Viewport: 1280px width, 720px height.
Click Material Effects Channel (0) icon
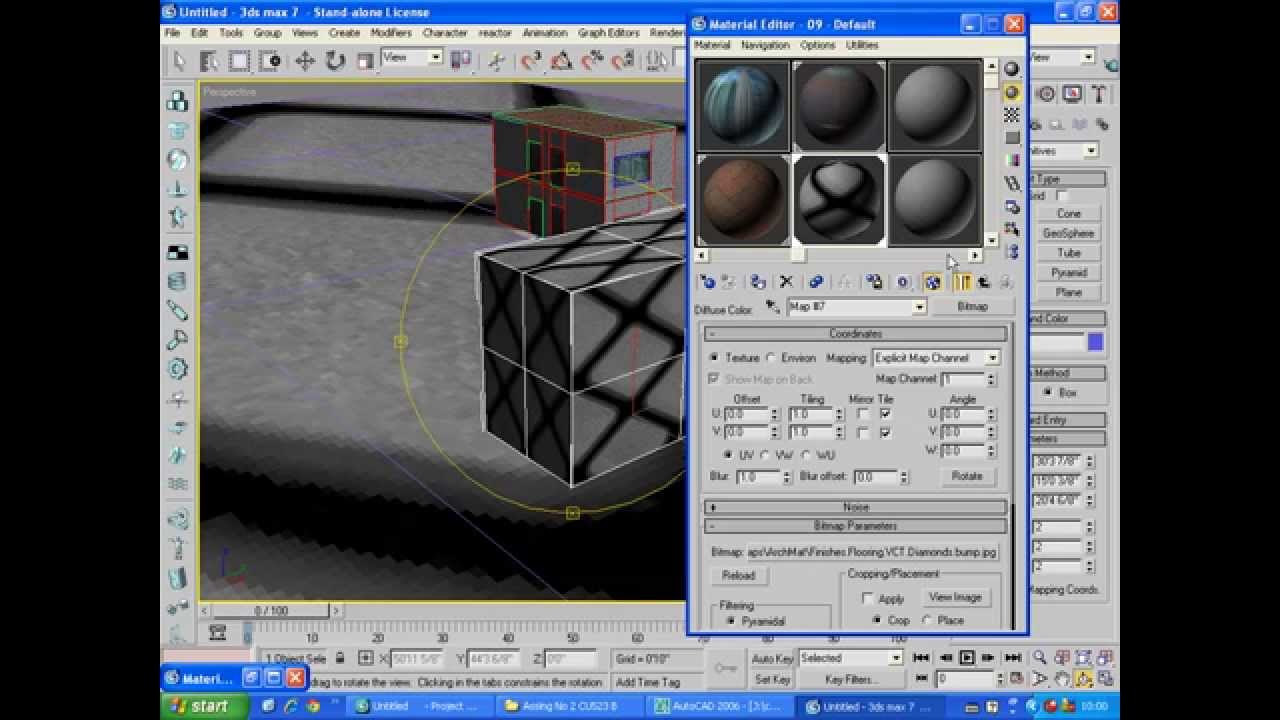[903, 283]
